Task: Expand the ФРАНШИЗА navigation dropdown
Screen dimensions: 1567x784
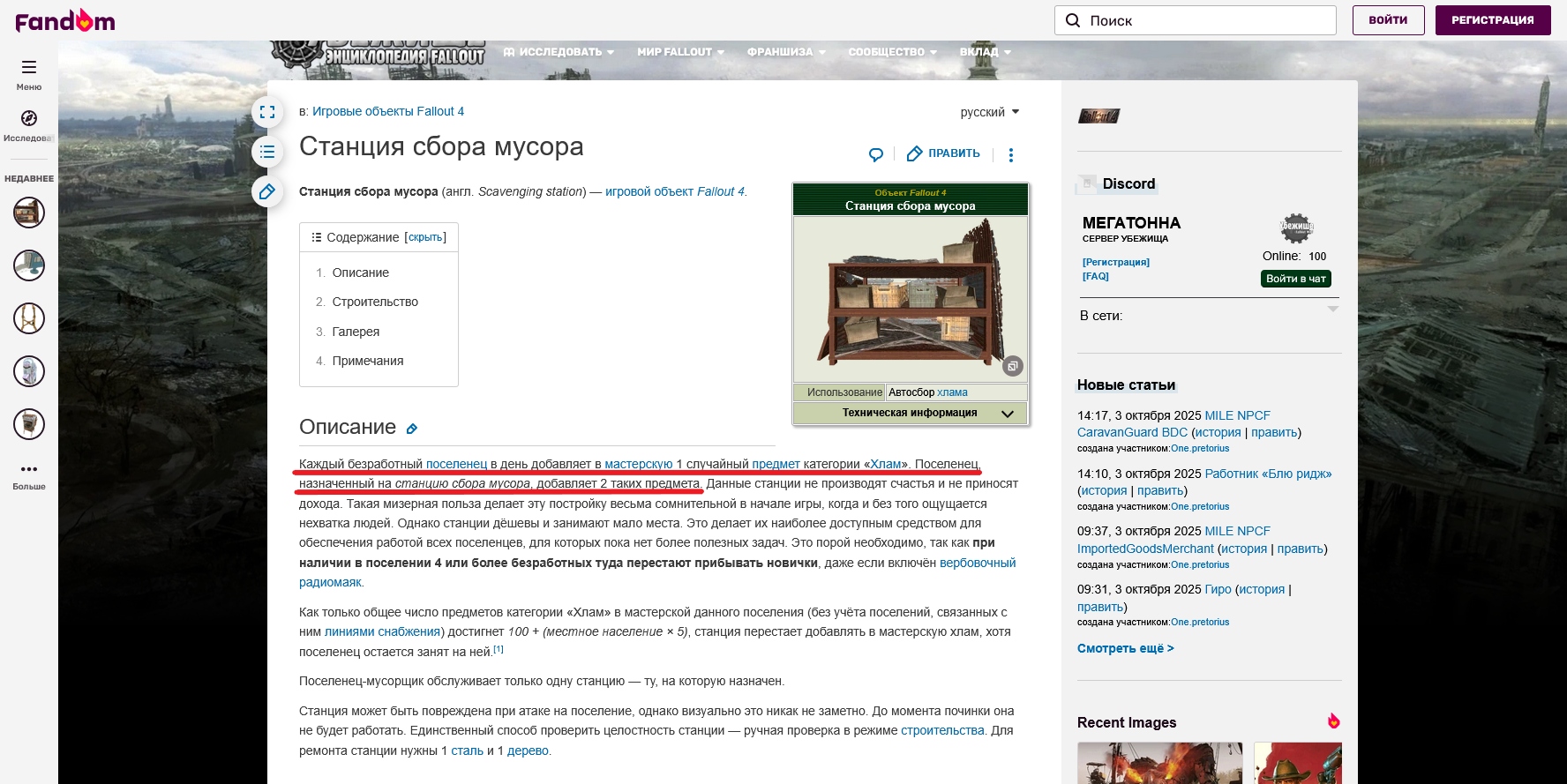Action: click(787, 52)
